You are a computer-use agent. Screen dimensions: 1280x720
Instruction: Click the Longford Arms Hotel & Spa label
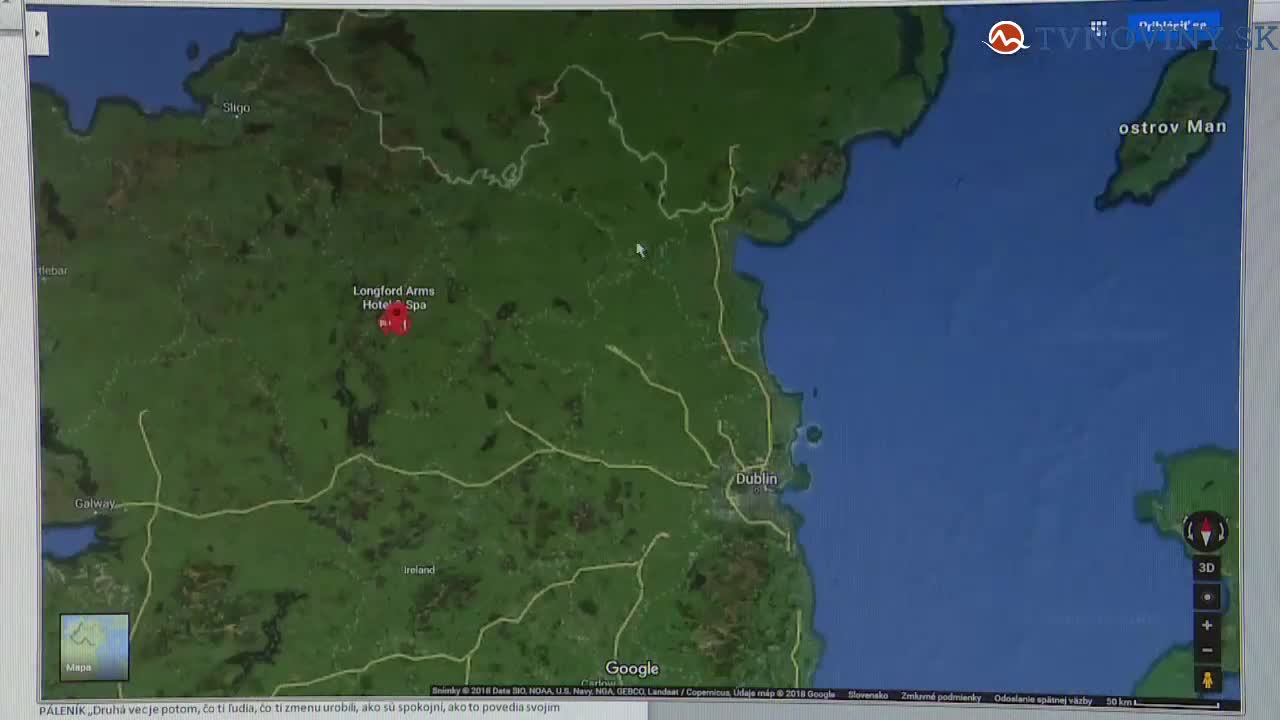[x=394, y=297]
